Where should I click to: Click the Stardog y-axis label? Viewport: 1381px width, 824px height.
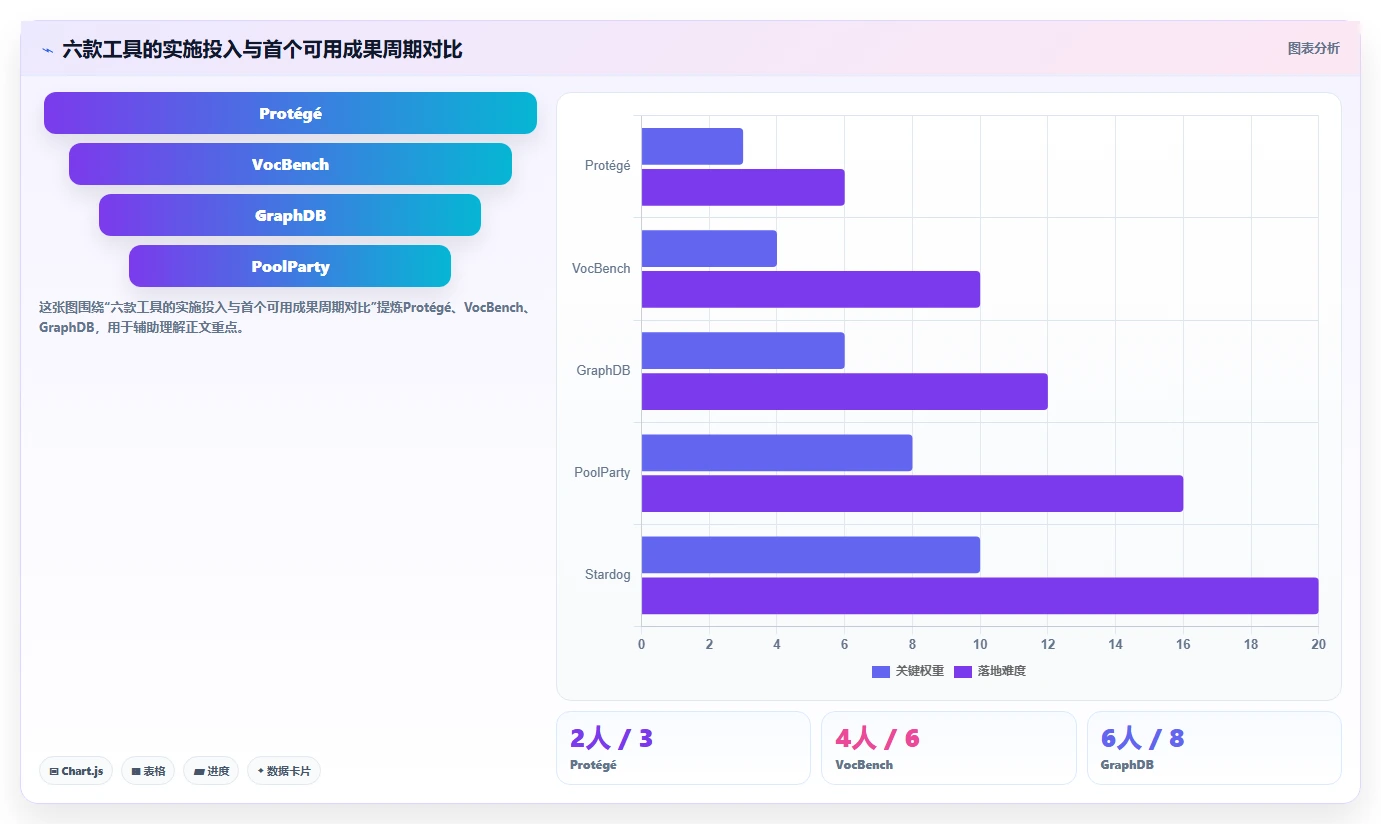click(608, 574)
